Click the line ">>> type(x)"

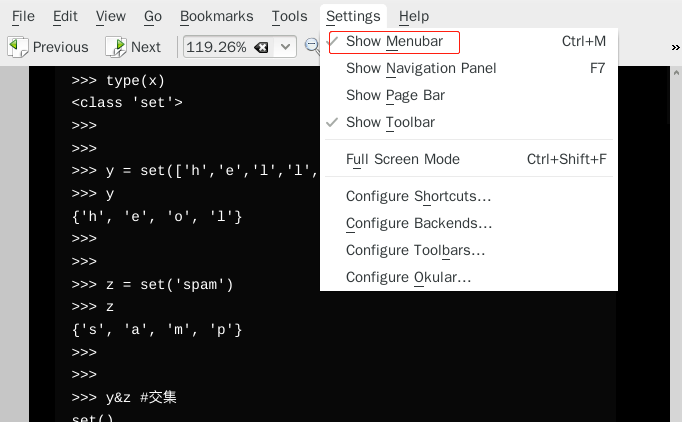click(118, 81)
